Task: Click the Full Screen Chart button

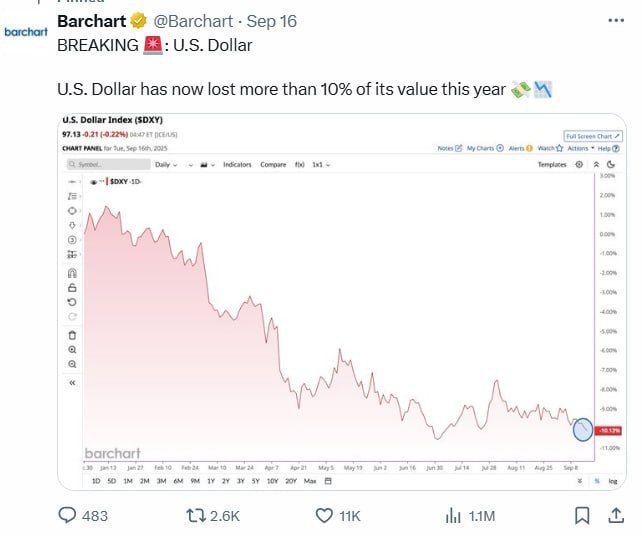Action: pyautogui.click(x=593, y=136)
